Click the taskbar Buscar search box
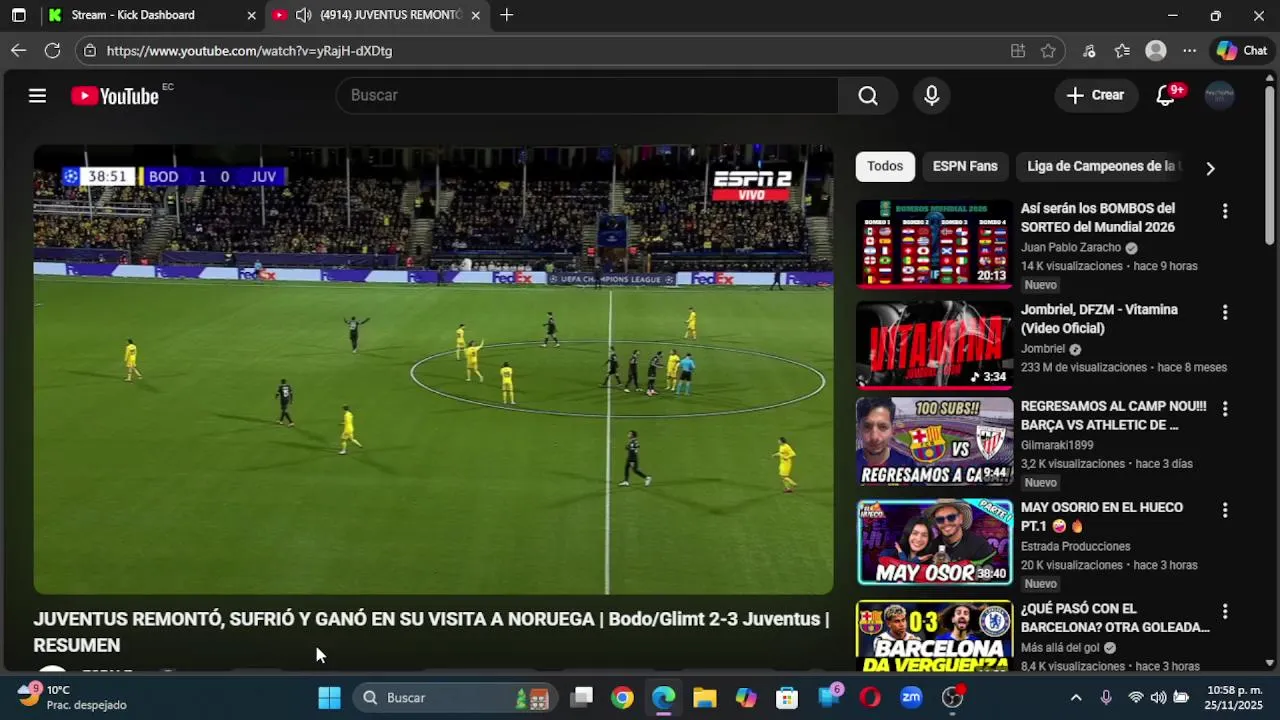Image resolution: width=1280 pixels, height=720 pixels. [455, 697]
